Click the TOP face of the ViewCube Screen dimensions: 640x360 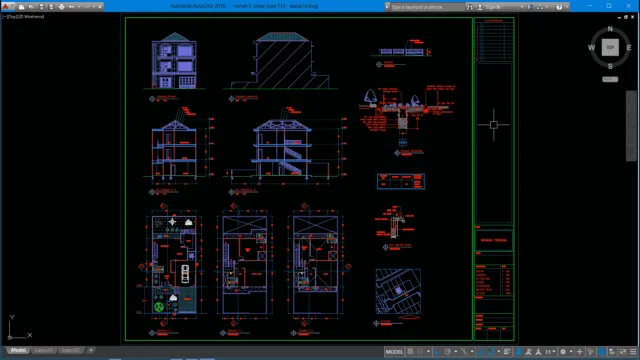coord(610,47)
